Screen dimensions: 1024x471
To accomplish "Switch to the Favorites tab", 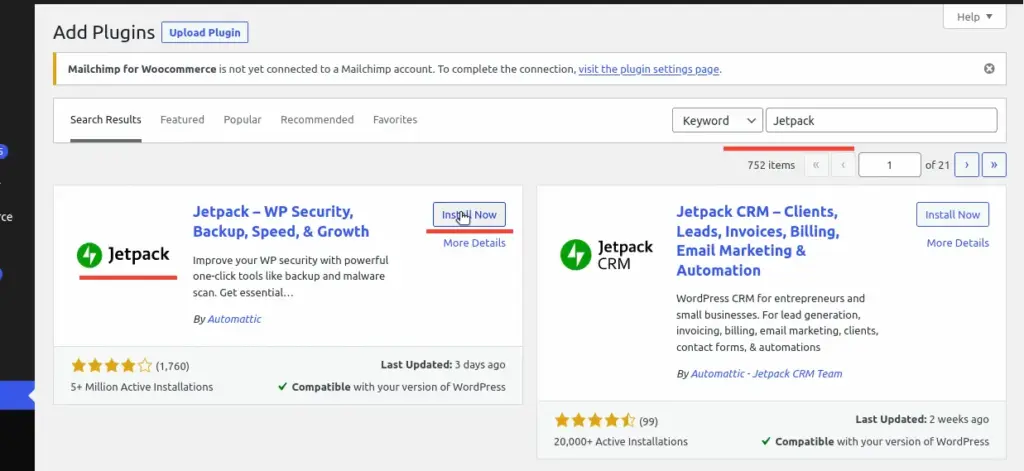I will click(x=395, y=120).
